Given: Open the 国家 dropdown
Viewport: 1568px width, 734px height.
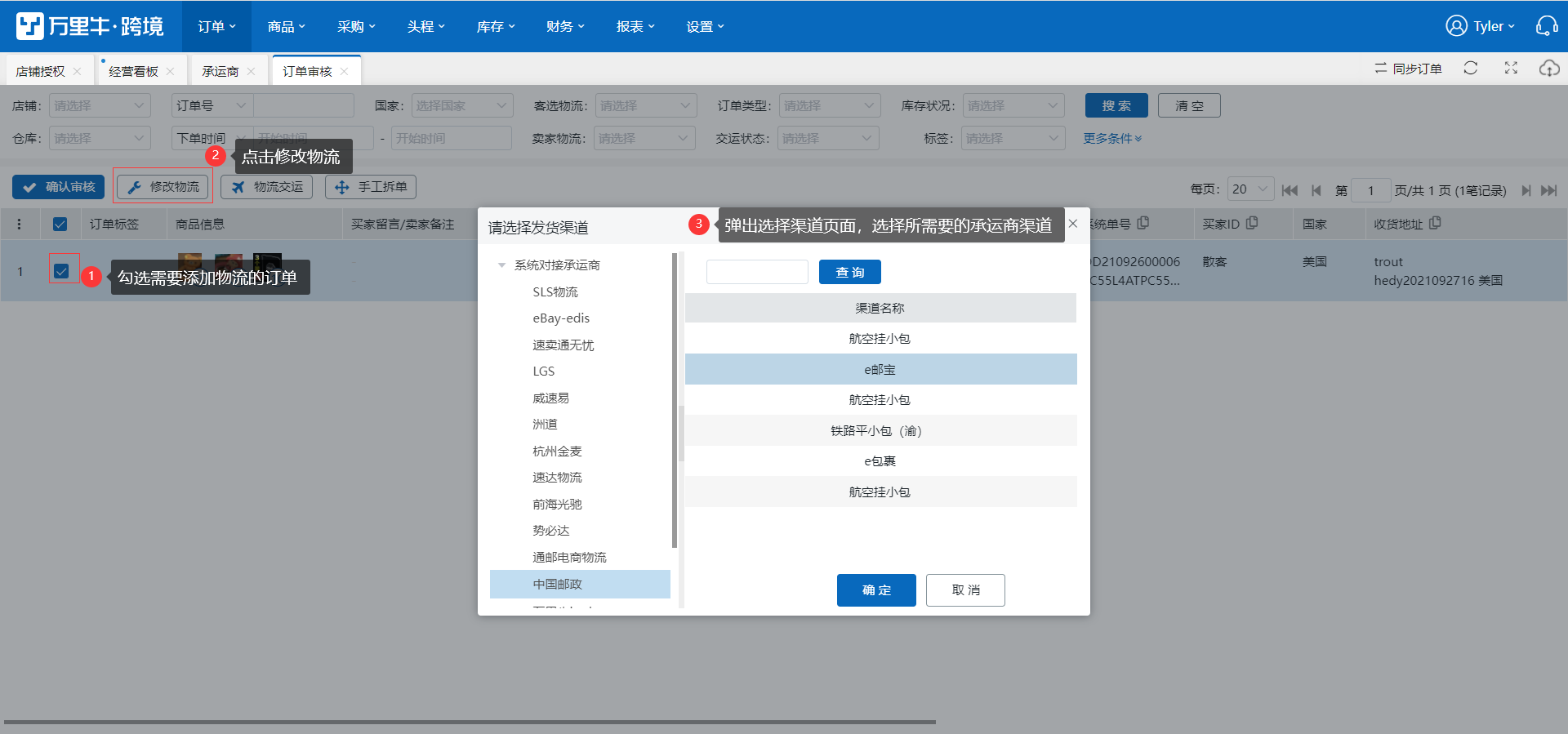Looking at the screenshot, I should [x=462, y=105].
